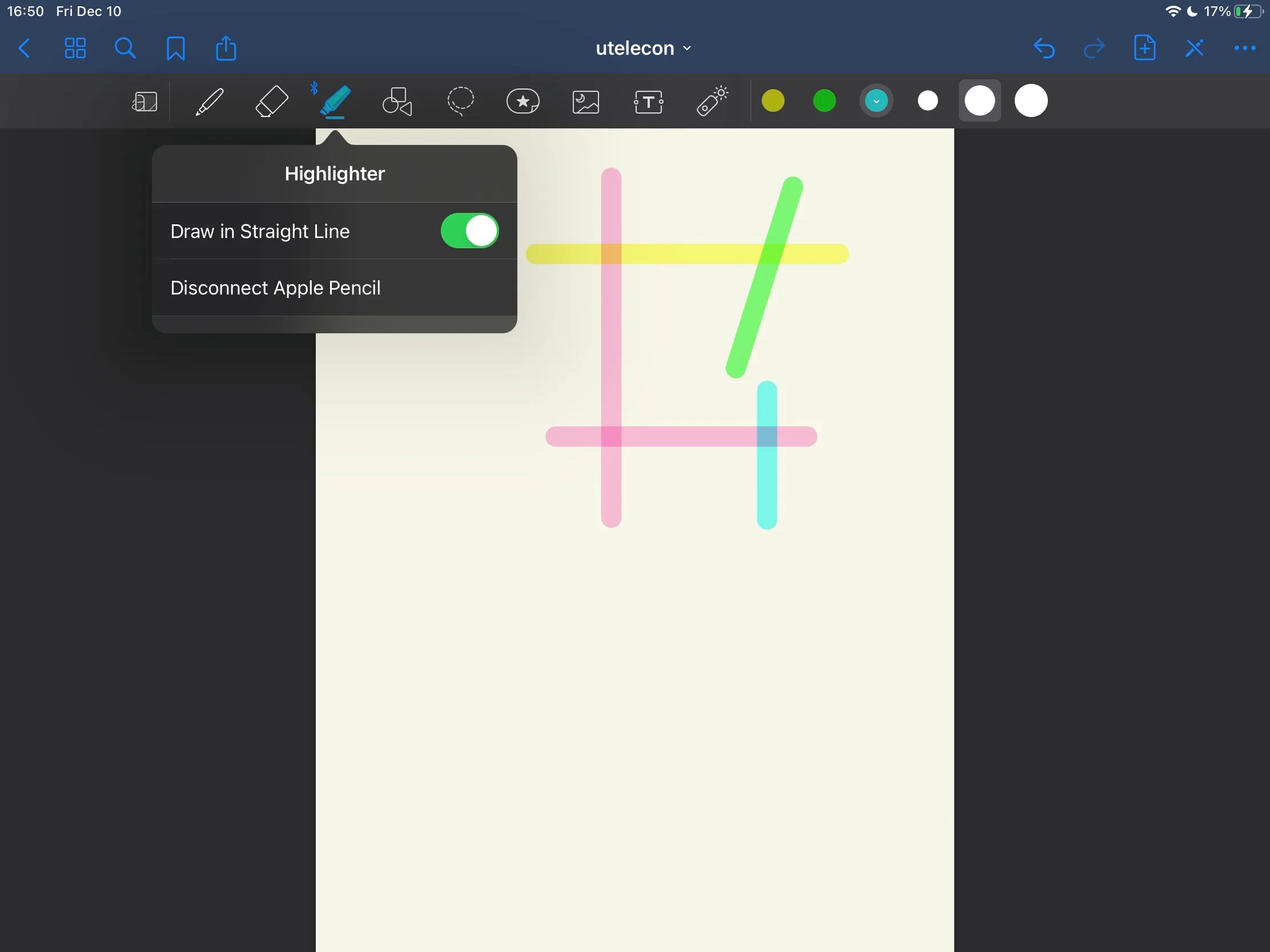Select the Image insert tool
This screenshot has width=1270, height=952.
pos(586,102)
